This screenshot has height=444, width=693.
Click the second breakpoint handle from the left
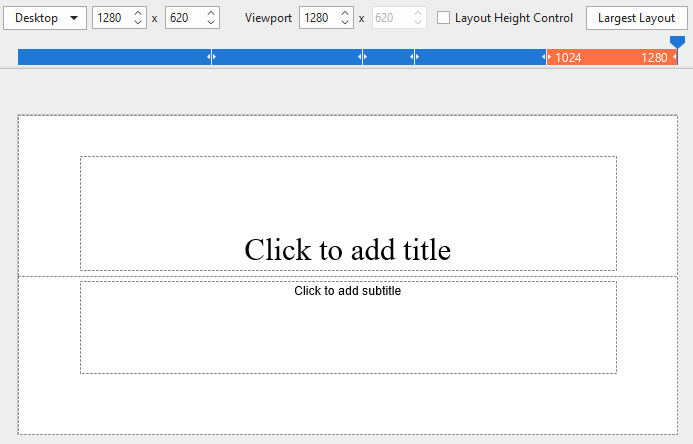(x=363, y=58)
